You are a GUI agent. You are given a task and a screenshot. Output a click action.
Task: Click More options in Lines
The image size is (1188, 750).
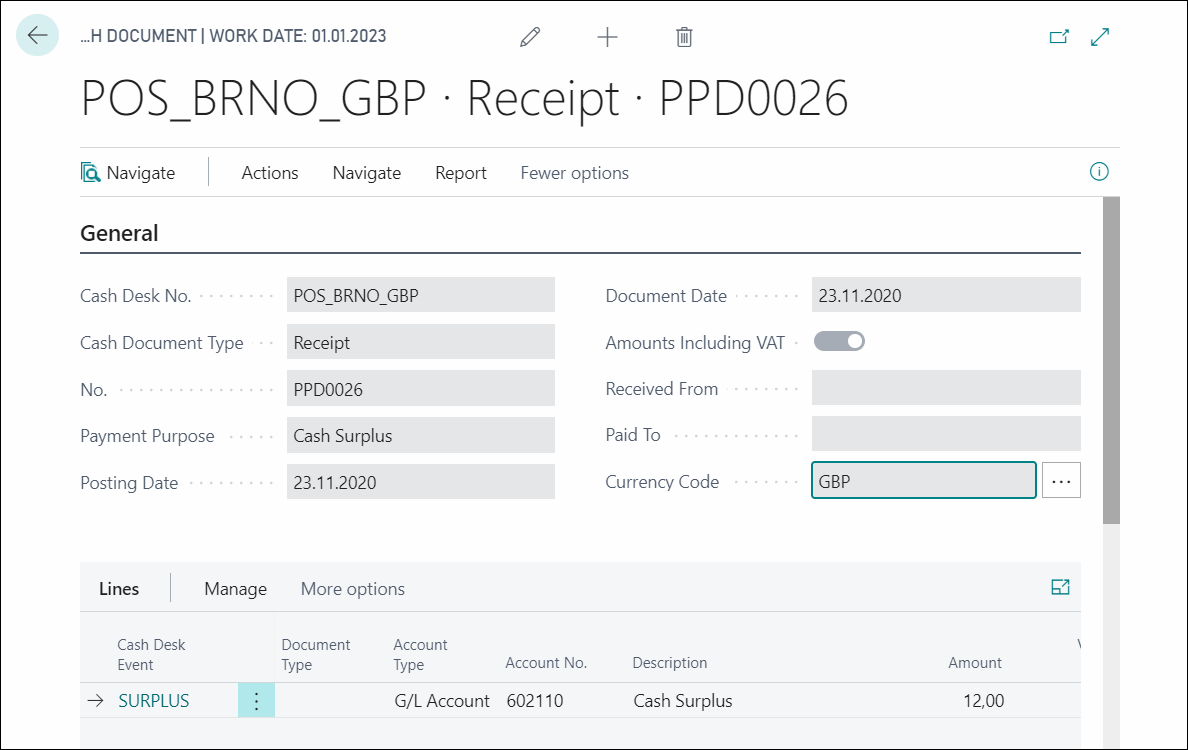click(x=352, y=589)
